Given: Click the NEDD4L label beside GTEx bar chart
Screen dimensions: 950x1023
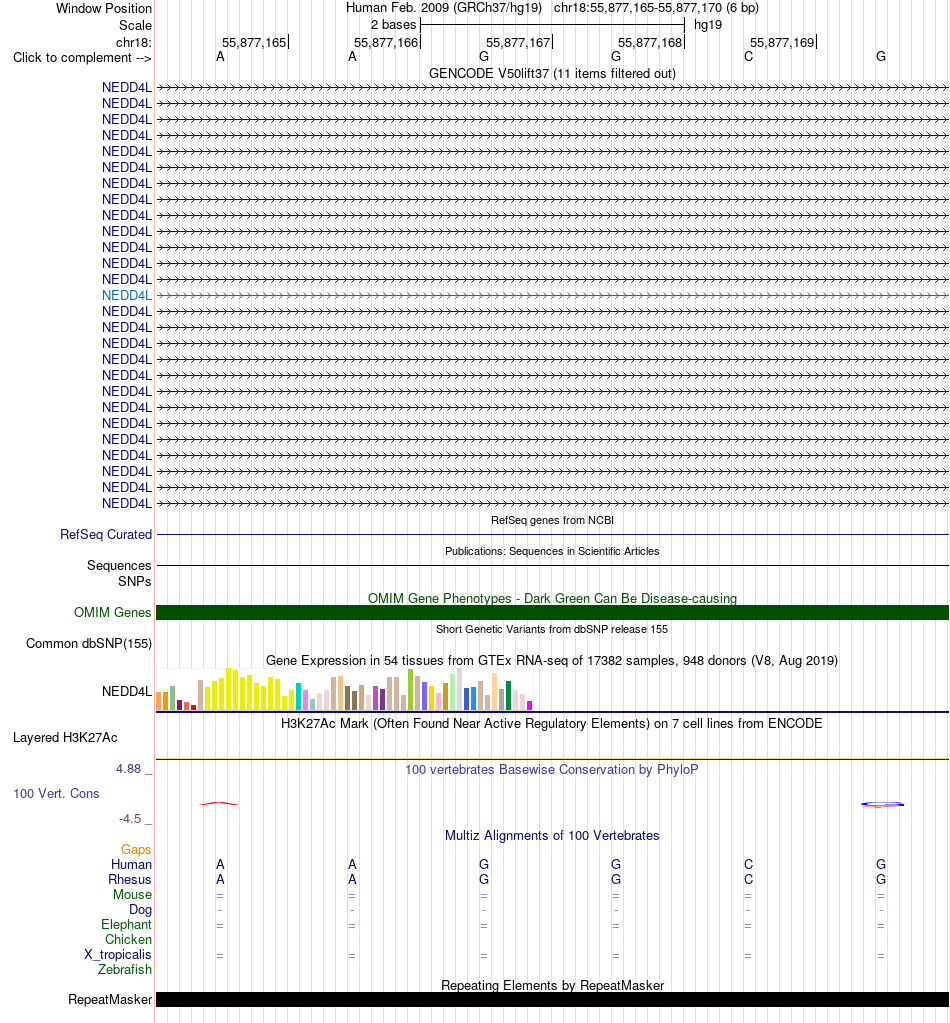Looking at the screenshot, I should tap(127, 691).
